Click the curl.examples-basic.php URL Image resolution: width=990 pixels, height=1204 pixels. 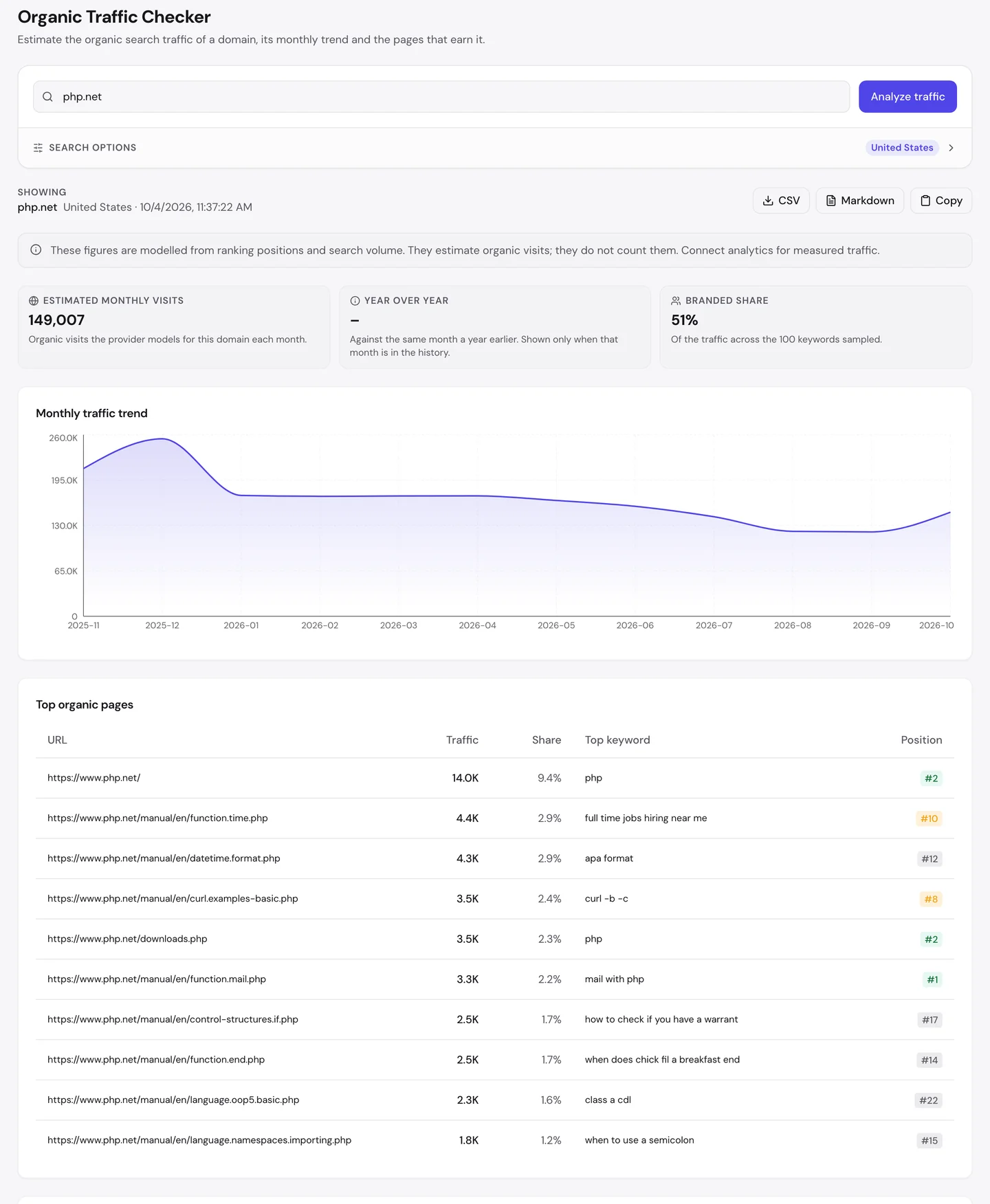[x=173, y=899]
